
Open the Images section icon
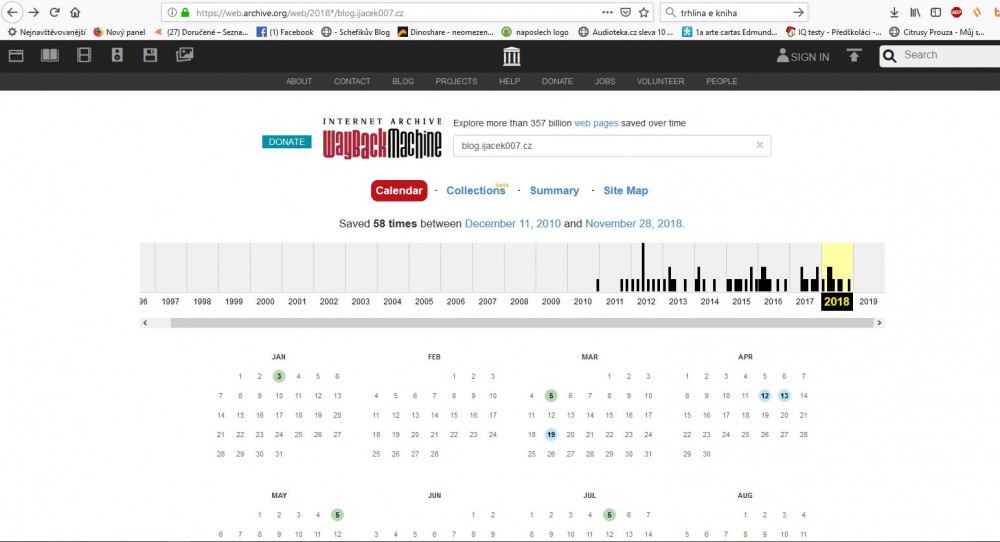(x=184, y=55)
